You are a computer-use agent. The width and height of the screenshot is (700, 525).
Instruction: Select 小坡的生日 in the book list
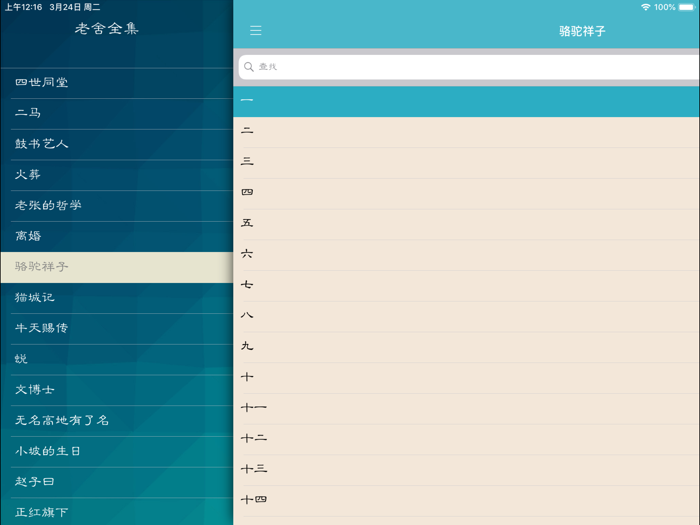click(117, 451)
